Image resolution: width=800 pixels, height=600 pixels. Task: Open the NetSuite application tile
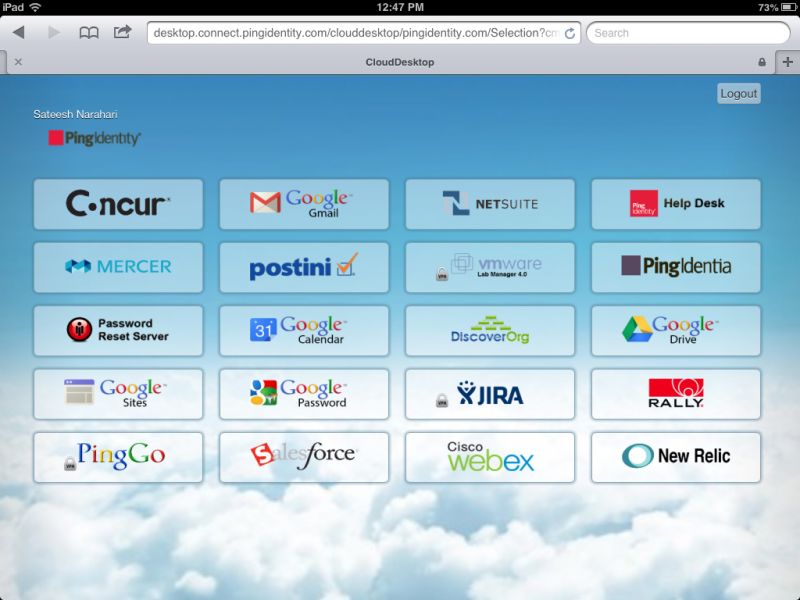(x=490, y=204)
